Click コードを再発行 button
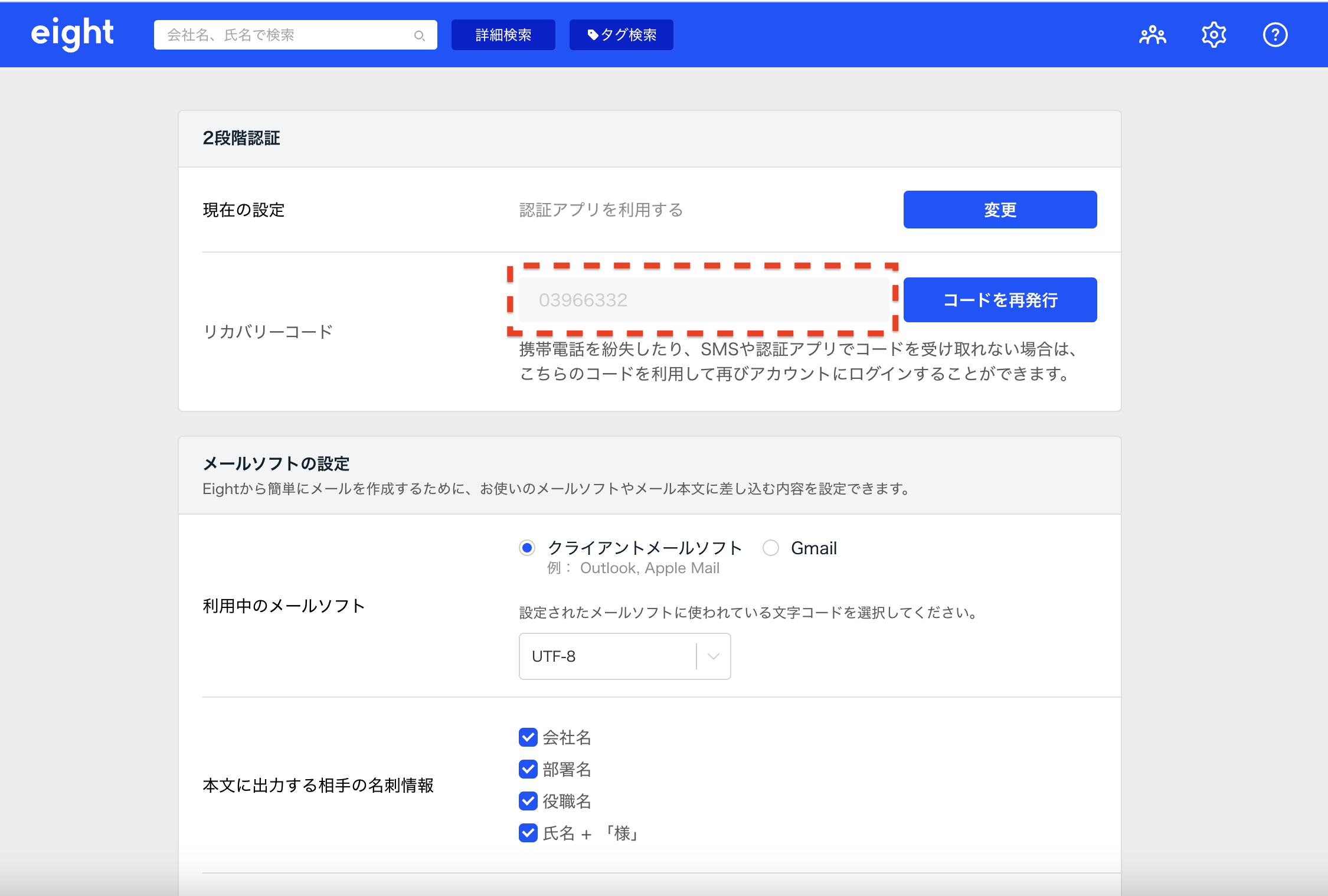Screen dimensions: 1328x896 [x=1000, y=300]
